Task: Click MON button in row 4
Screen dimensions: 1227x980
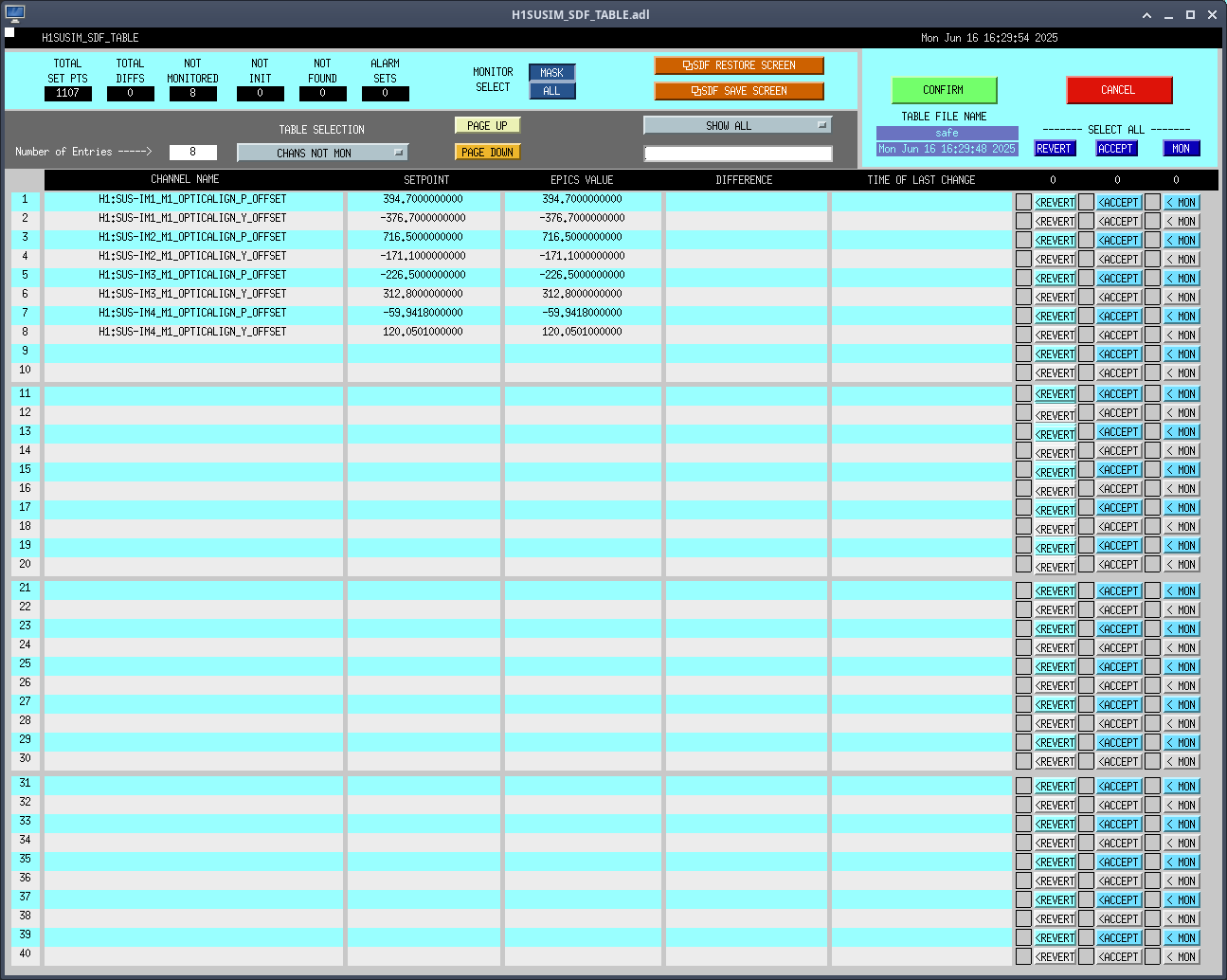Action: 1182,259
